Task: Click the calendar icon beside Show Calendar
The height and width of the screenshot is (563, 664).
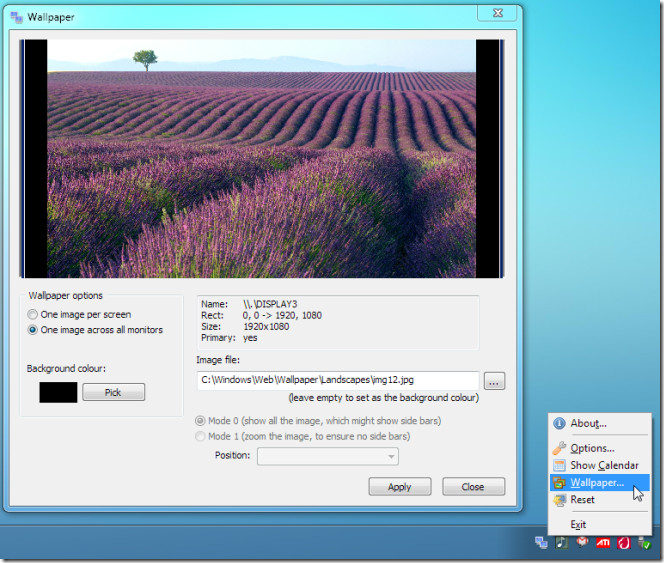Action: 559,465
